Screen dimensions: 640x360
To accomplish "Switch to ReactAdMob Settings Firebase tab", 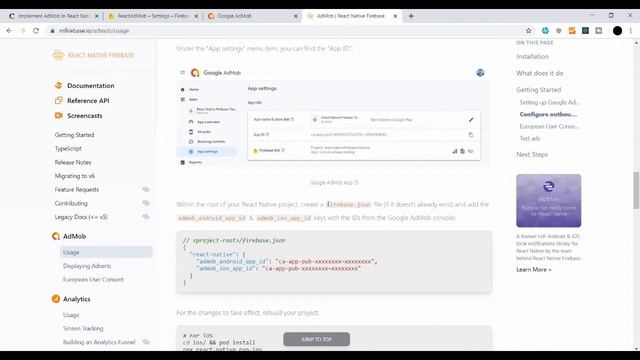I will pyautogui.click(x=152, y=16).
